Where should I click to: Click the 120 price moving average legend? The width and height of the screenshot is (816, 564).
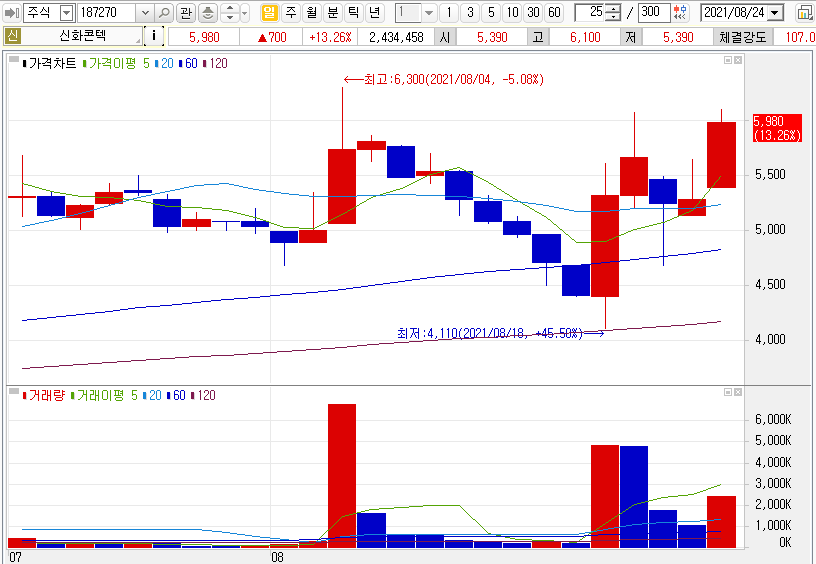215,63
